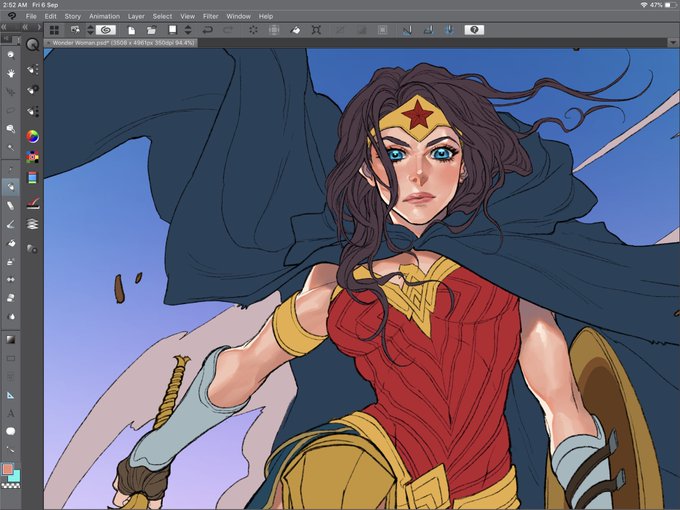Open the Quick Access magnifier palette
Screen dimensions: 680x510
[x=33, y=45]
